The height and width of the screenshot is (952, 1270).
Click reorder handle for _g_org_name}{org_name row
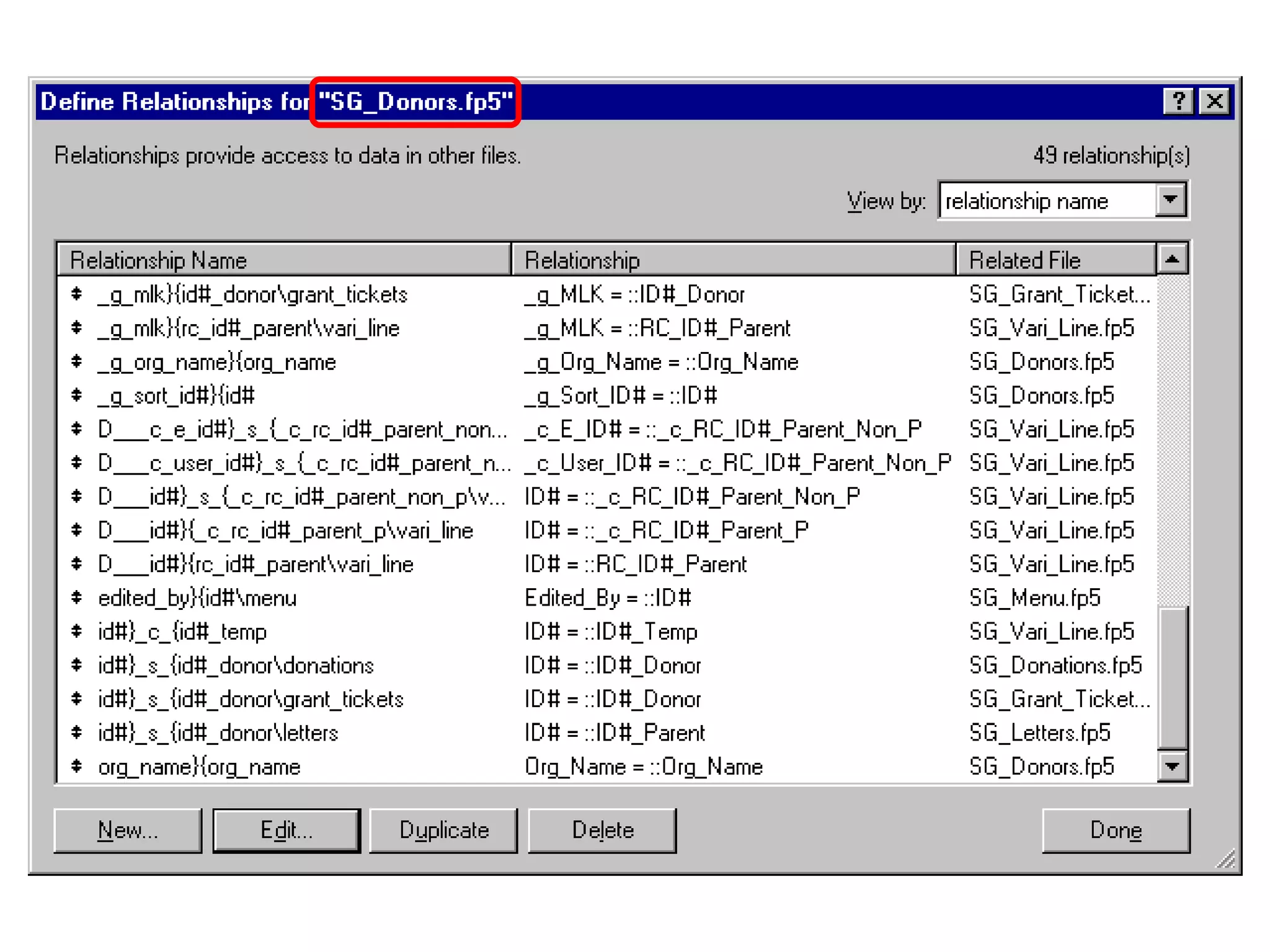pos(77,361)
